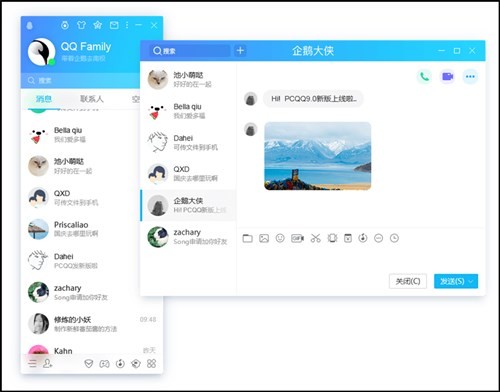Image resolution: width=500 pixels, height=392 pixels.
Task: Open the envelope-shield icon in bottom bar
Action: click(x=88, y=364)
